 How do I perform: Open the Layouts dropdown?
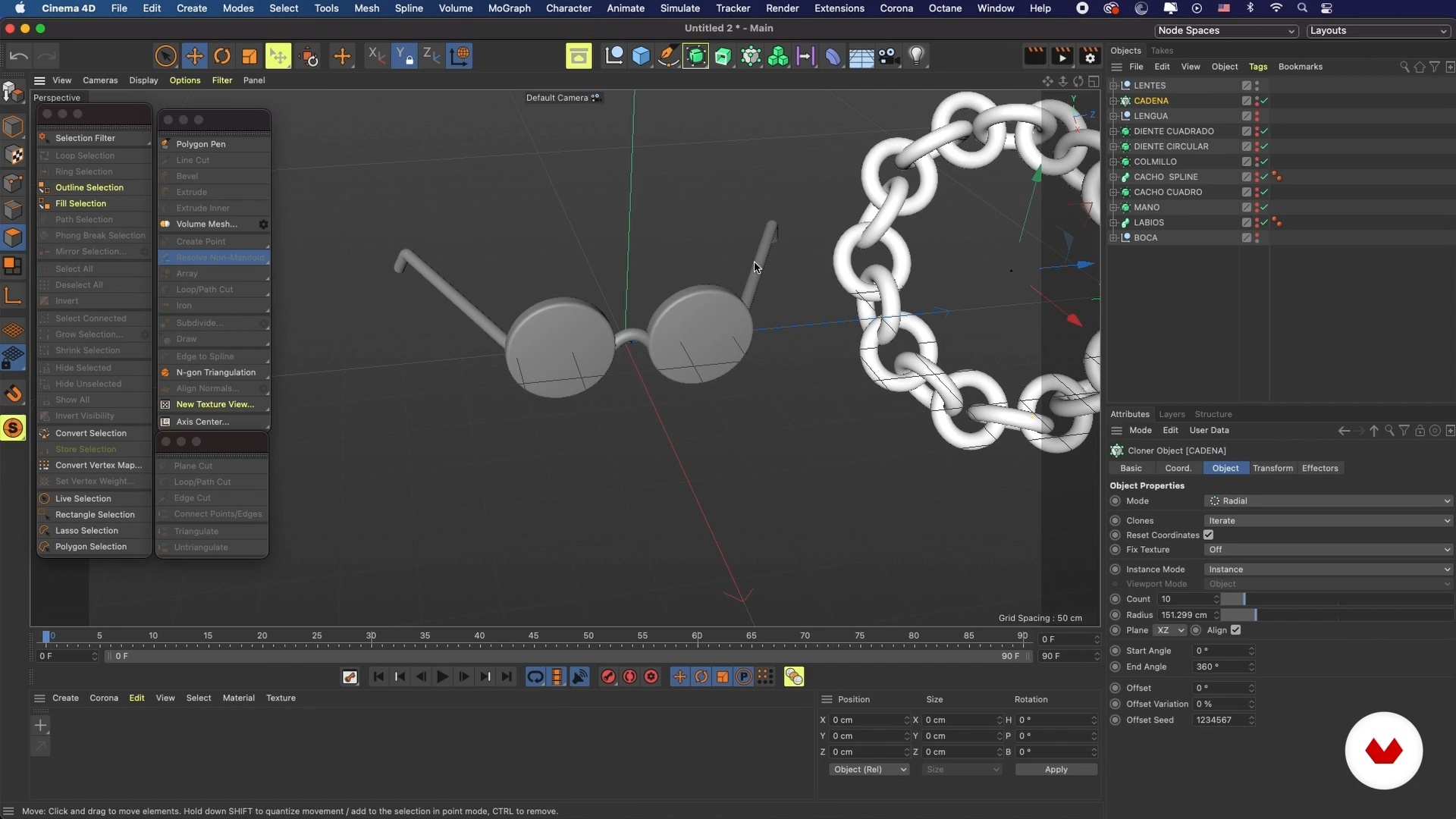pyautogui.click(x=1379, y=30)
